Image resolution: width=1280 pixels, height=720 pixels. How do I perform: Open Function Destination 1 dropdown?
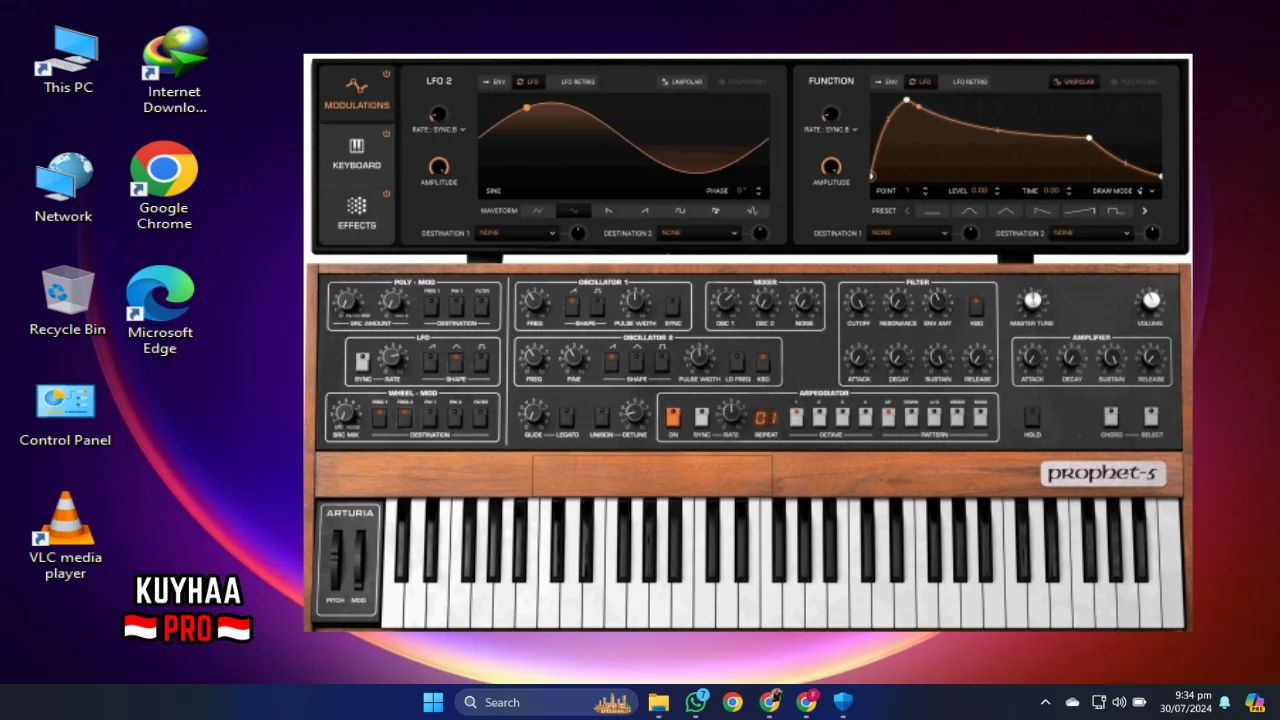coord(909,233)
